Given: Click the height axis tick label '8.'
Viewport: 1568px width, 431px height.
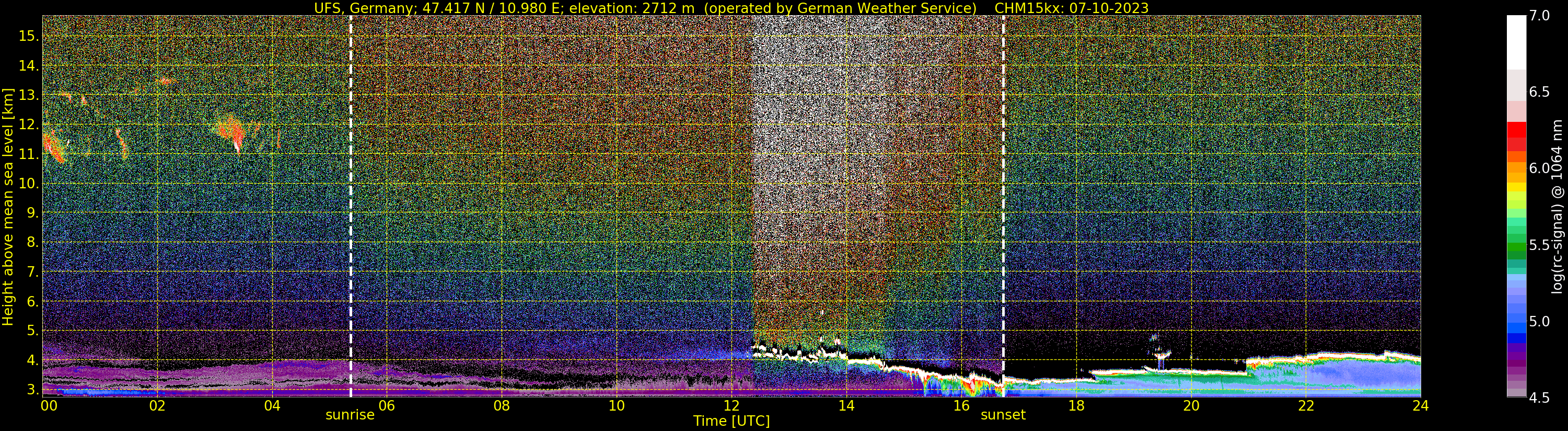Looking at the screenshot, I should click(x=33, y=242).
